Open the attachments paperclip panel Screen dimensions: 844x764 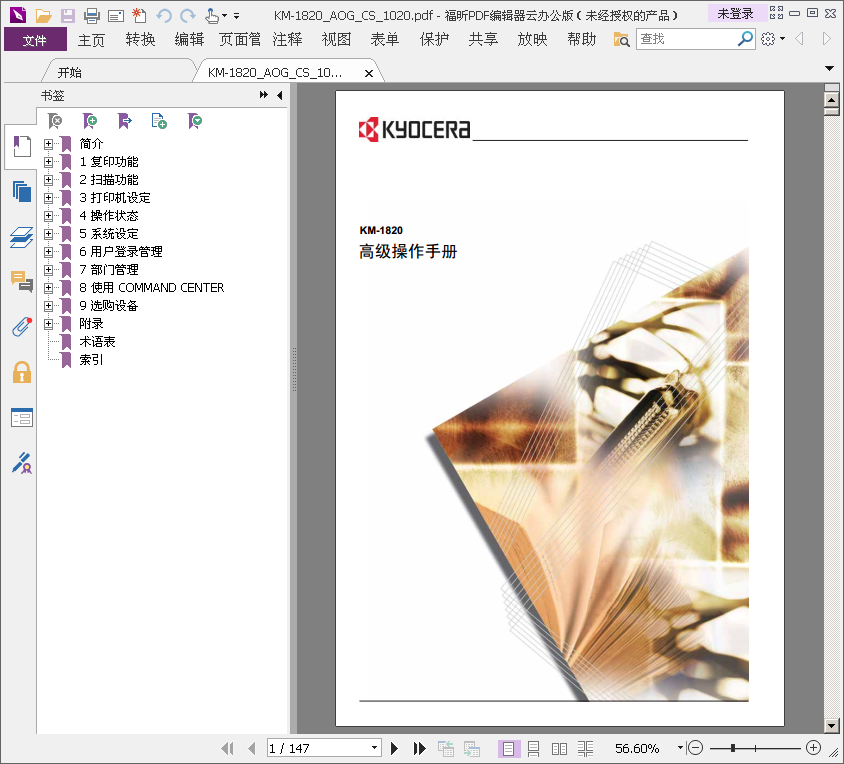click(x=22, y=327)
